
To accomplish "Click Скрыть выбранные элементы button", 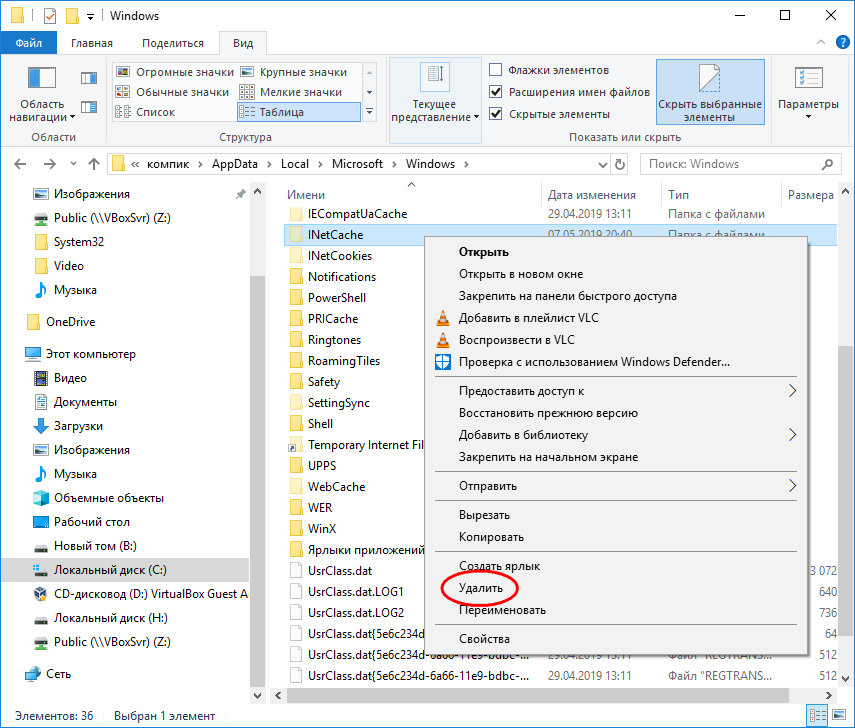I will click(710, 92).
